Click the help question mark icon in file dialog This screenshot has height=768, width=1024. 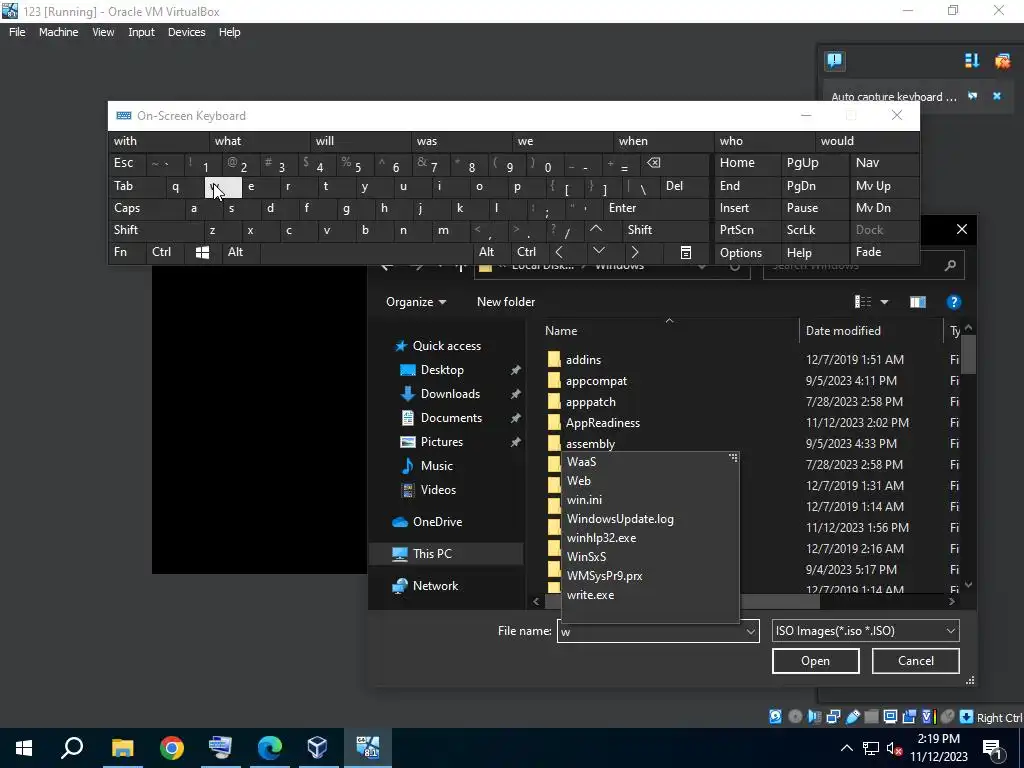(953, 302)
